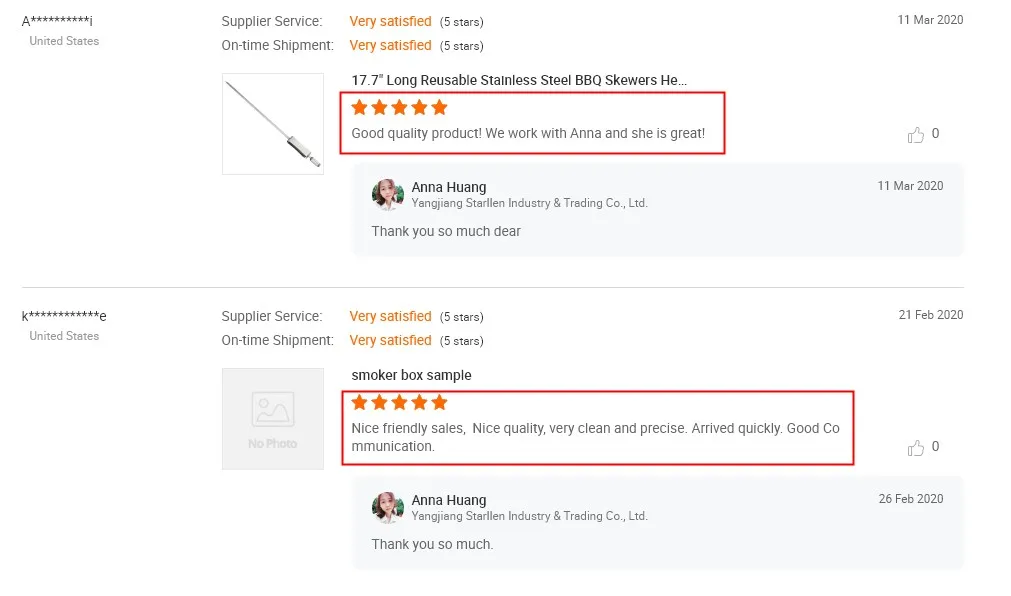1011x596 pixels.
Task: Click Anna Huang's avatar in the first reply
Action: click(387, 194)
